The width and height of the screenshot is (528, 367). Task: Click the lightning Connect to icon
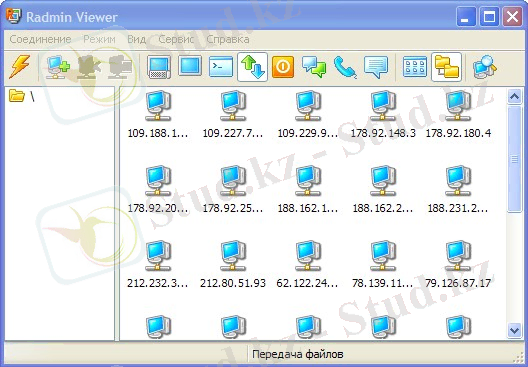19,67
